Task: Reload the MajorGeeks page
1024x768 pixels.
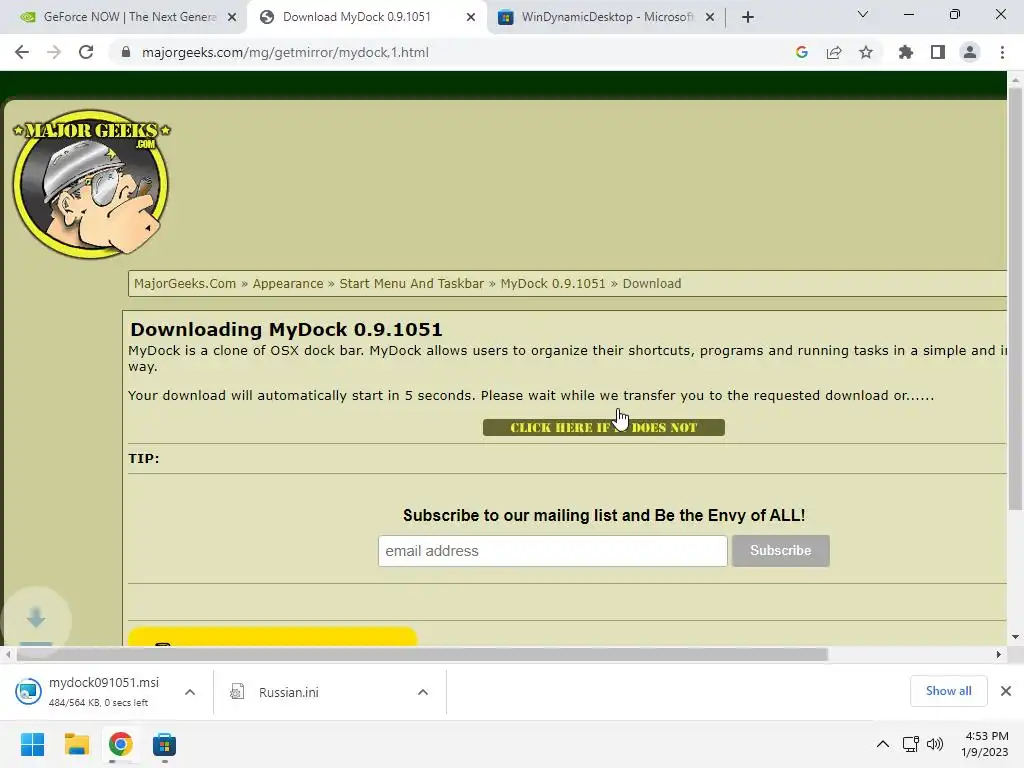Action: click(x=86, y=52)
